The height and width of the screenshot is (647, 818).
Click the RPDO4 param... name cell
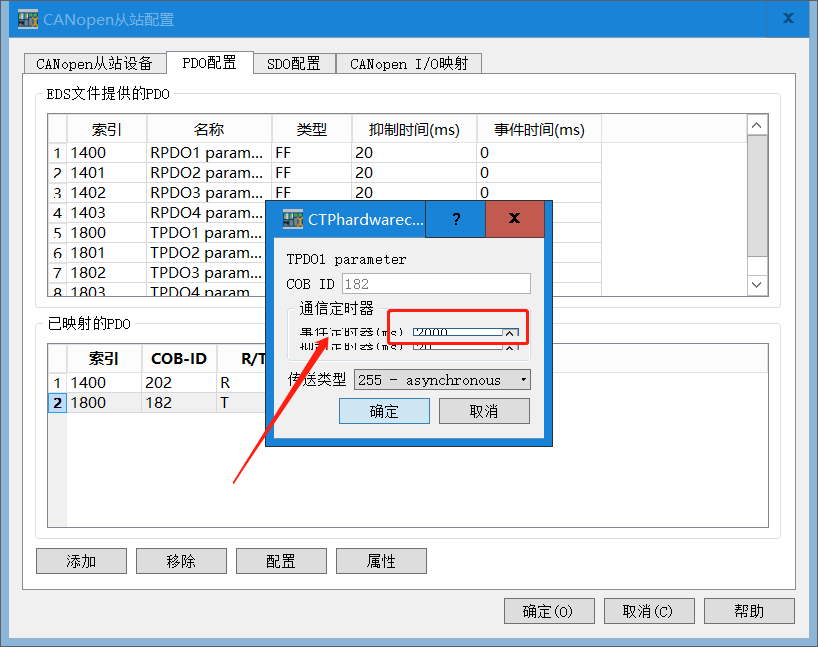click(x=207, y=213)
